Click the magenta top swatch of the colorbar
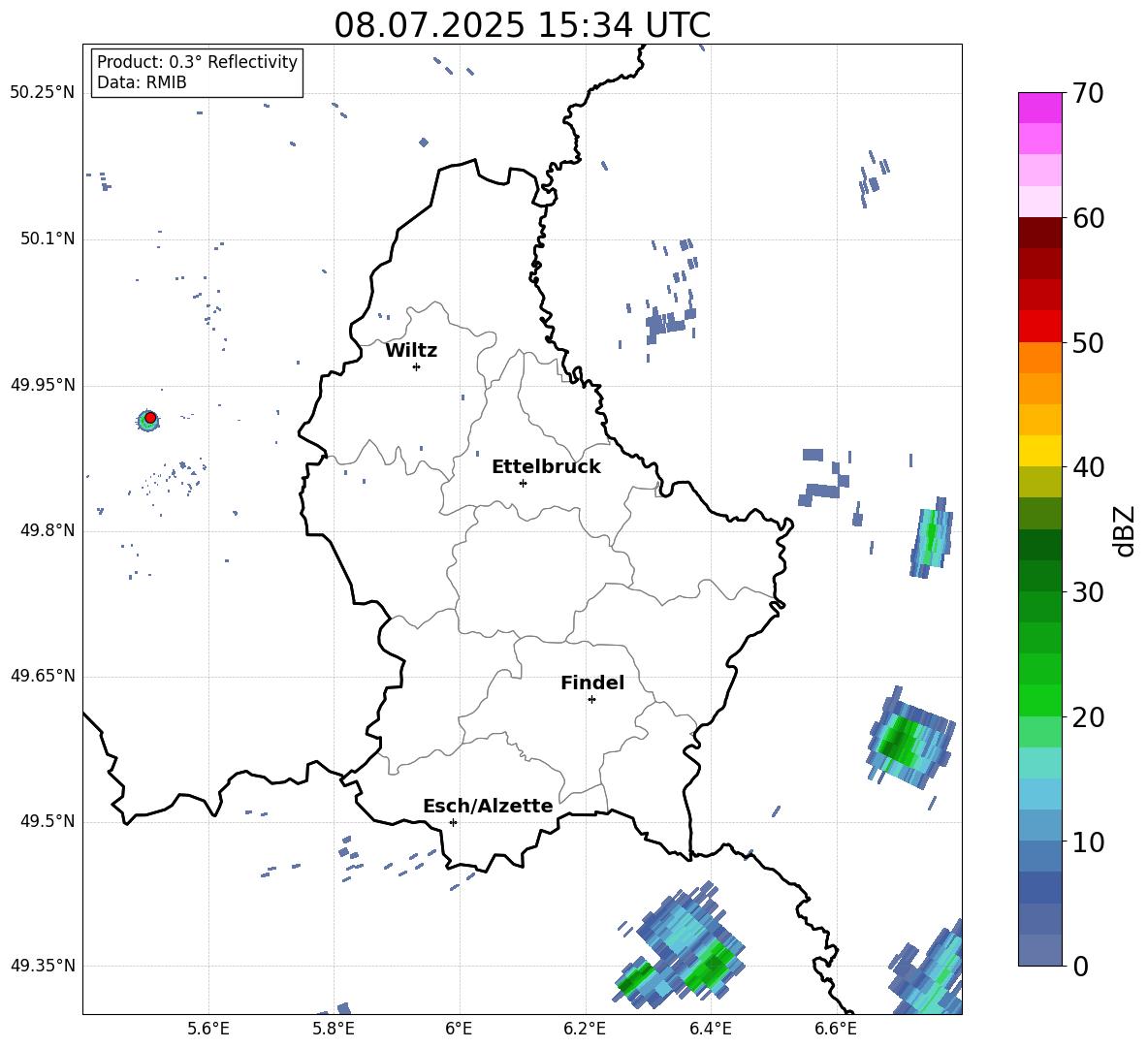The height and width of the screenshot is (1048, 1148). (x=1039, y=108)
